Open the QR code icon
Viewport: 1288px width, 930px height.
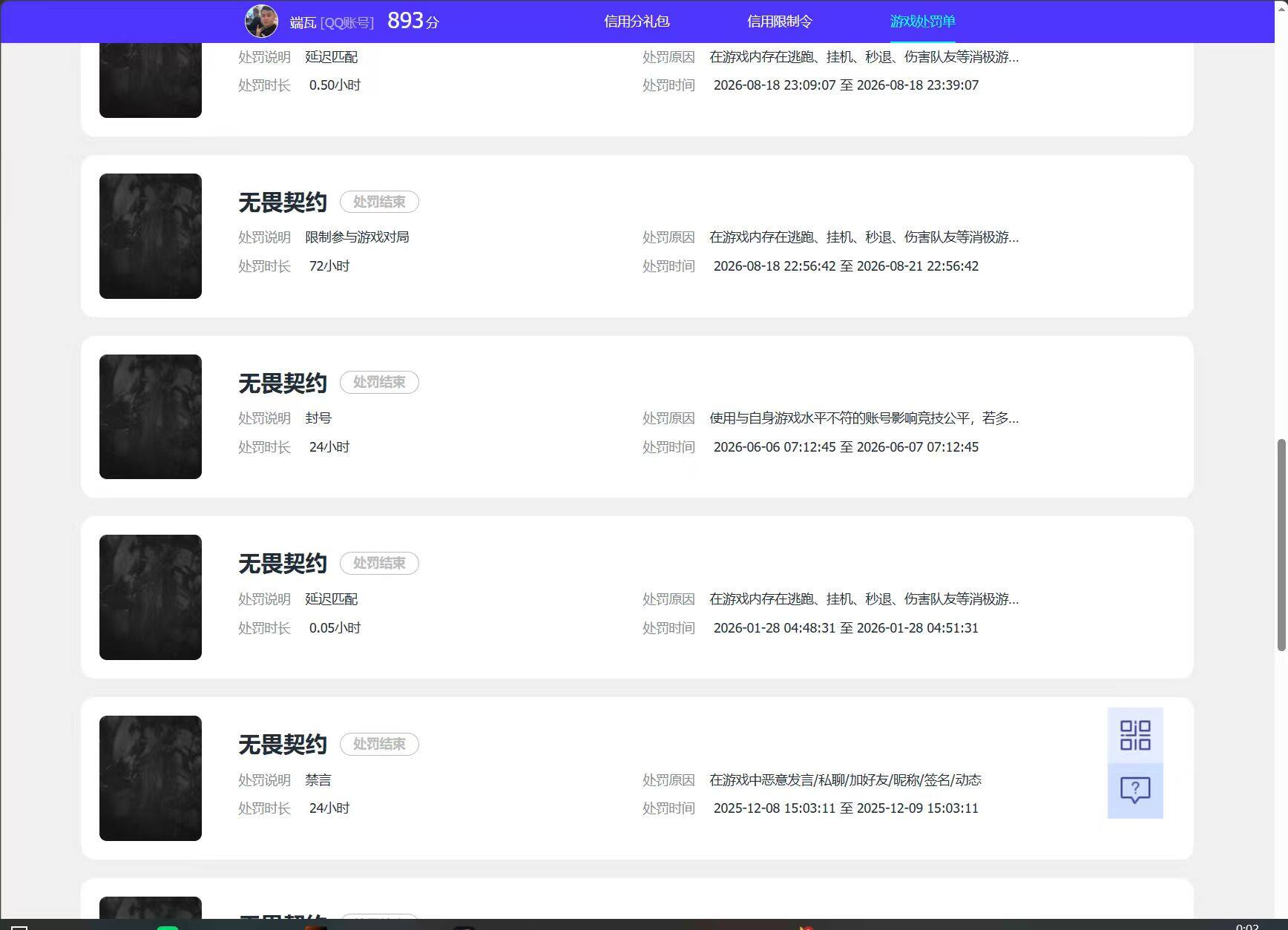1135,735
